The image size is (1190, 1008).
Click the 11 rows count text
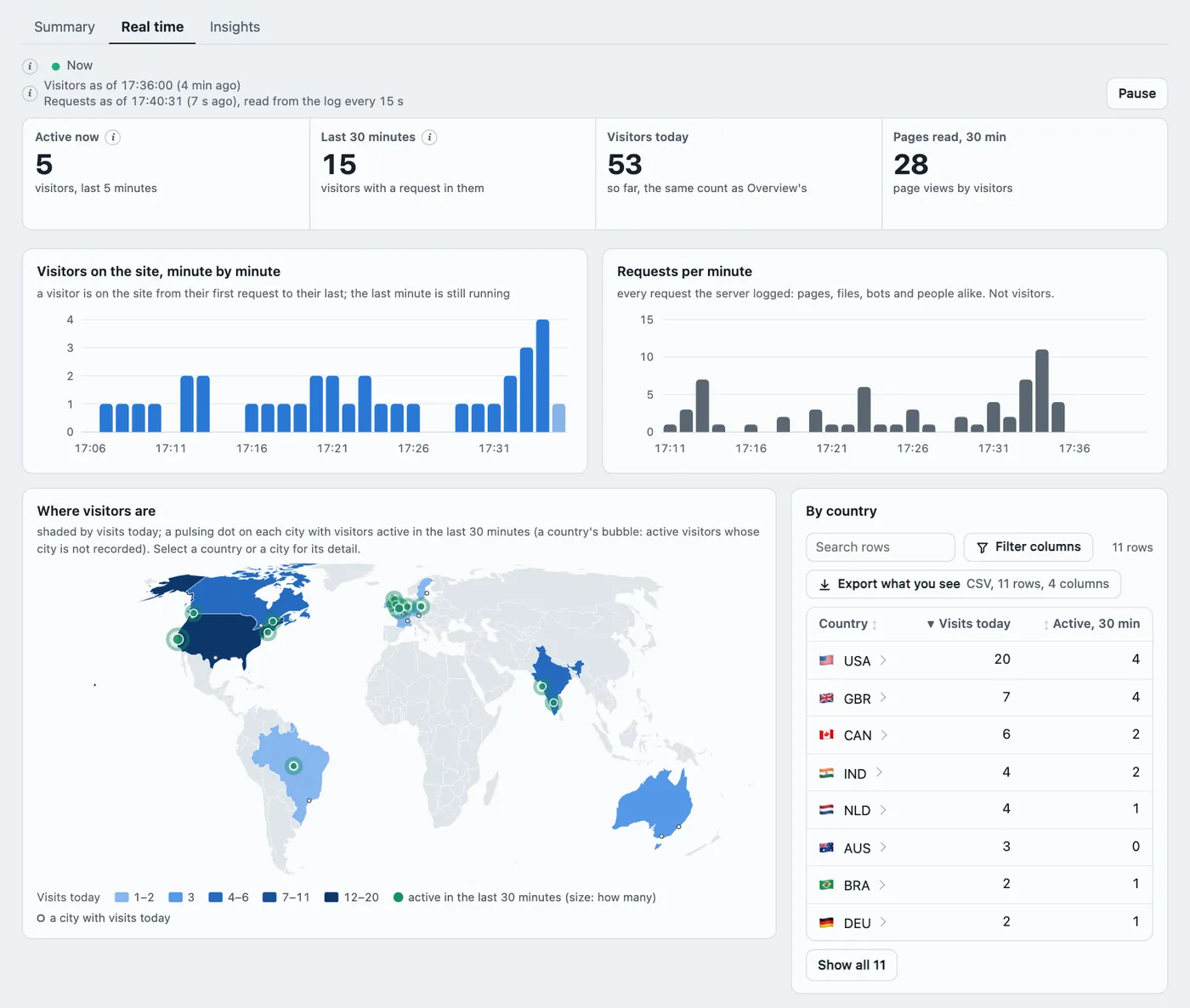(1132, 548)
